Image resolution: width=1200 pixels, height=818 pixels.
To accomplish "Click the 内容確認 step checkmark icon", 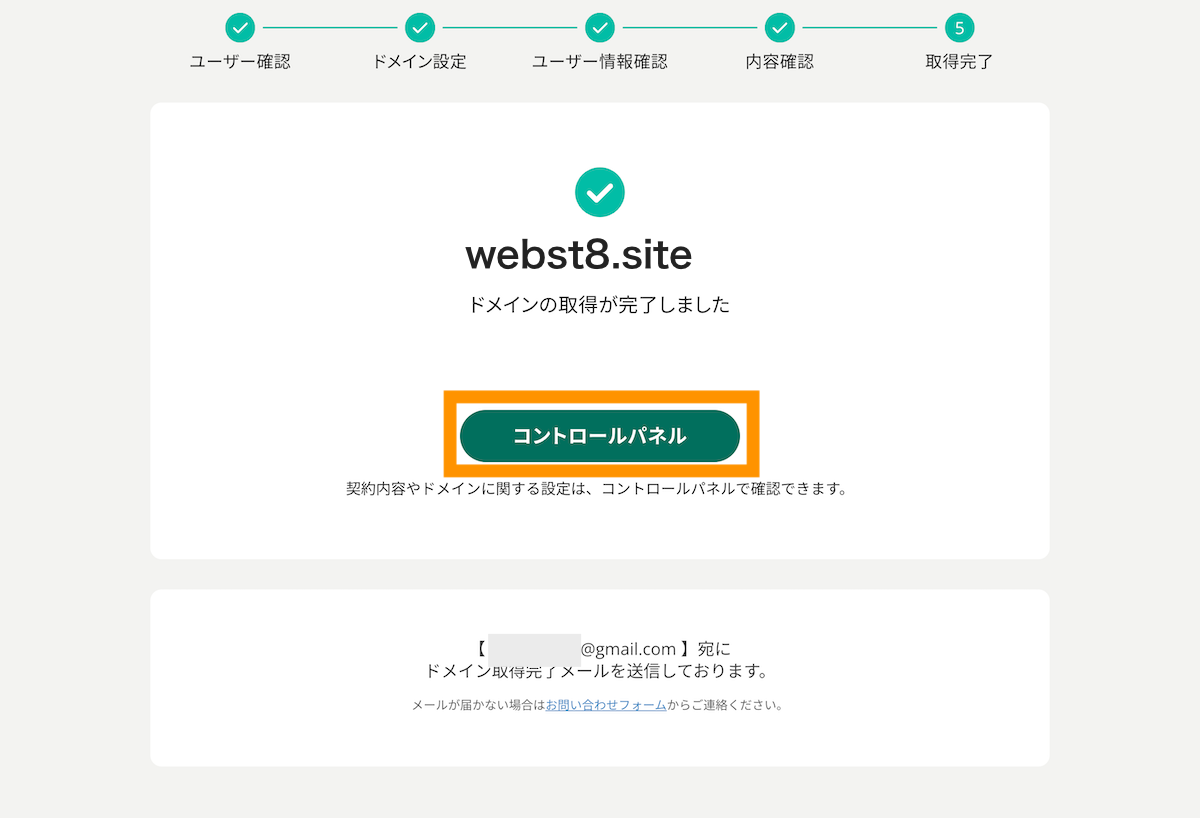I will [x=780, y=27].
